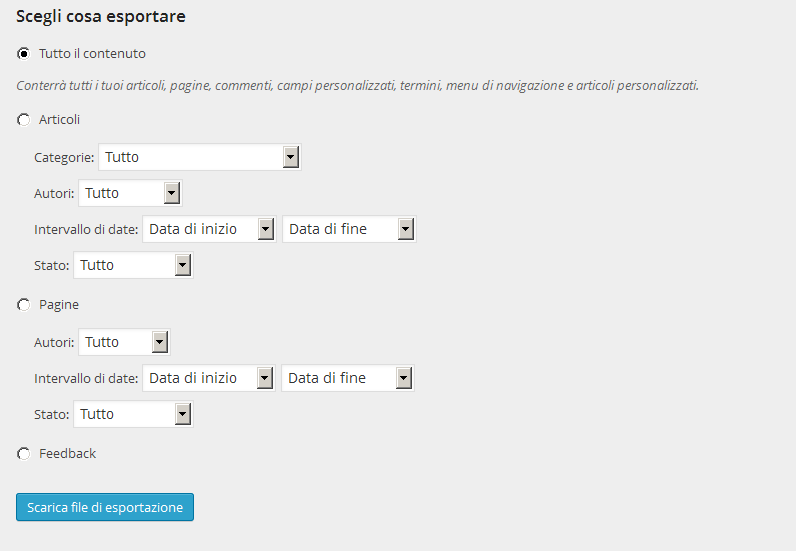The image size is (796, 551).
Task: Open the Categorie dropdown
Action: (200, 157)
